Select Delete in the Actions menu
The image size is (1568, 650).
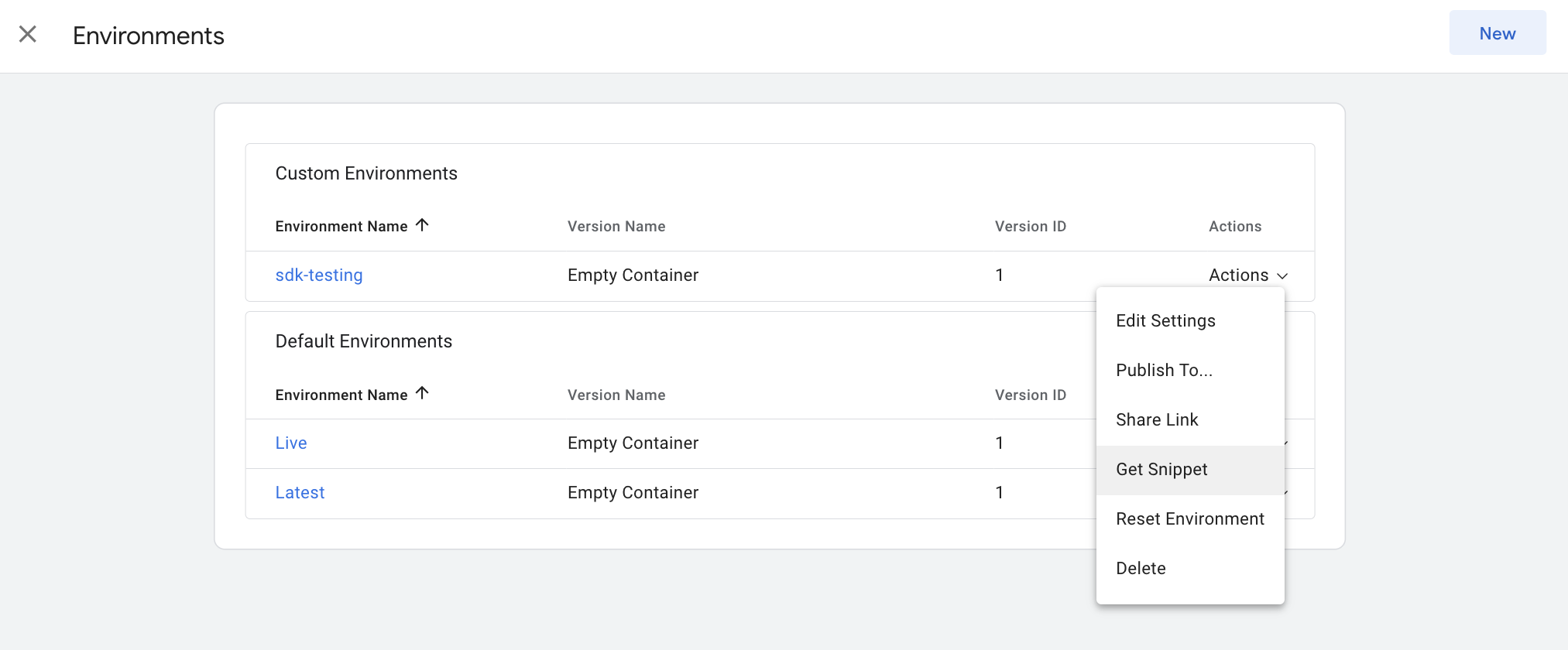tap(1190, 569)
